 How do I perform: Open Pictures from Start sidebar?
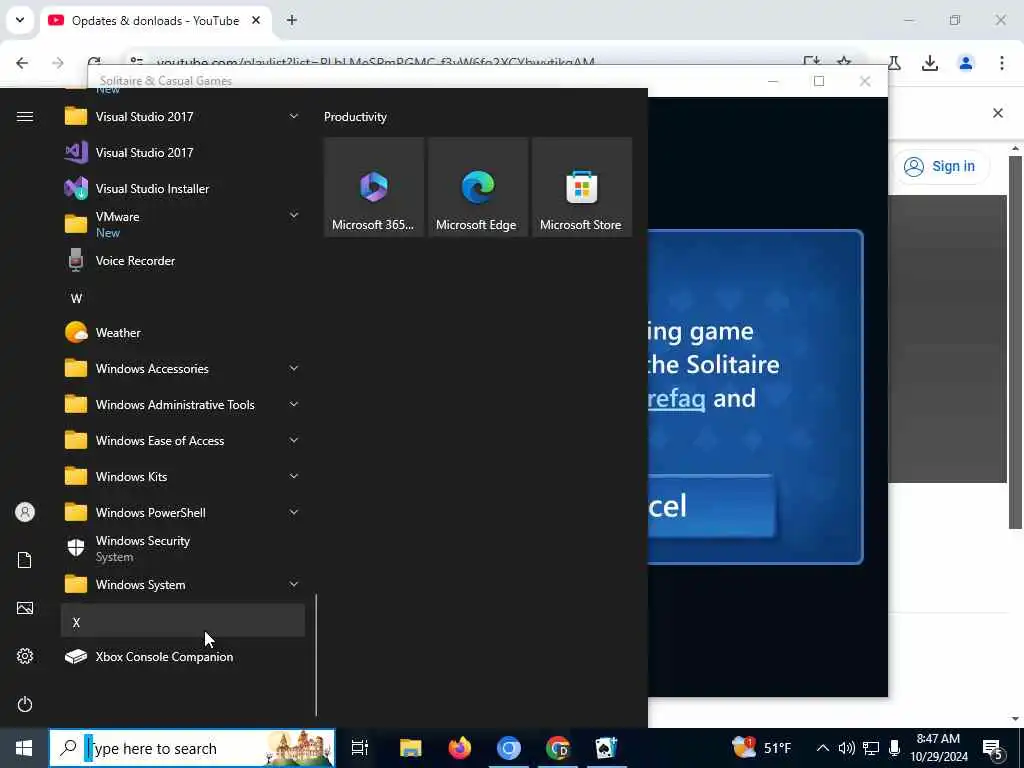25,608
